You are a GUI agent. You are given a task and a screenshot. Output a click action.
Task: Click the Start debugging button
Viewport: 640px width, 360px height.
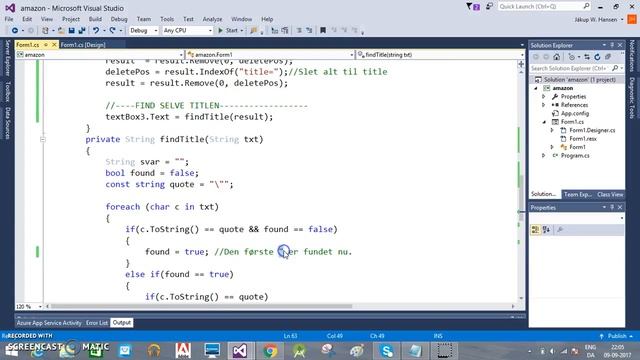[230, 31]
